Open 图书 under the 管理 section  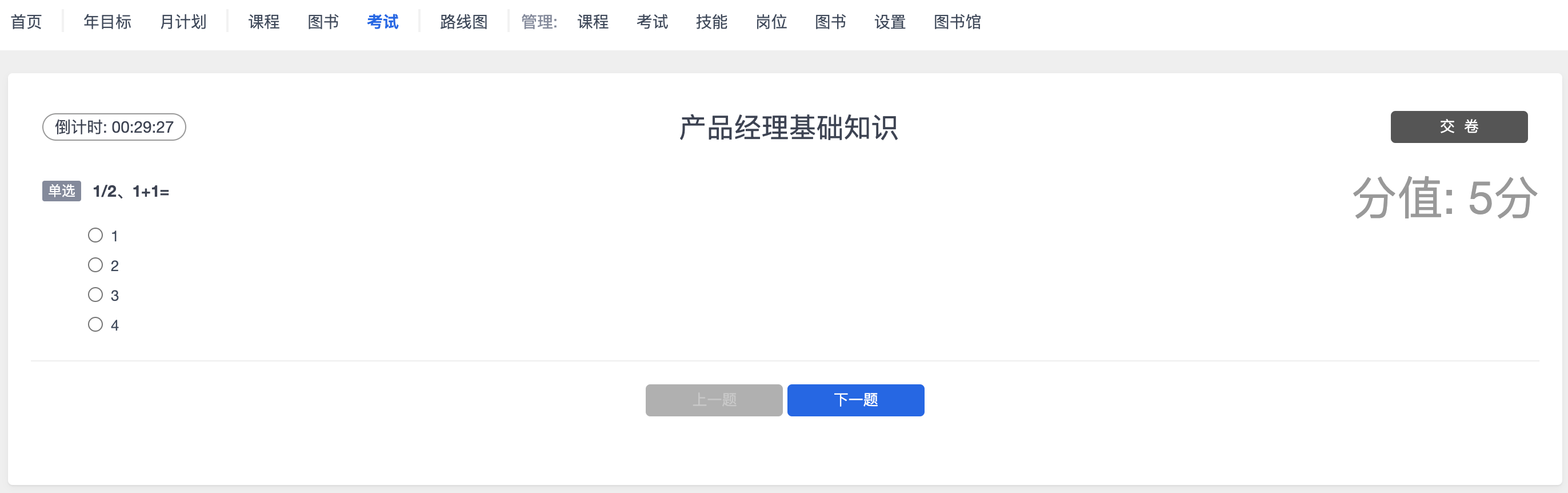tap(831, 22)
